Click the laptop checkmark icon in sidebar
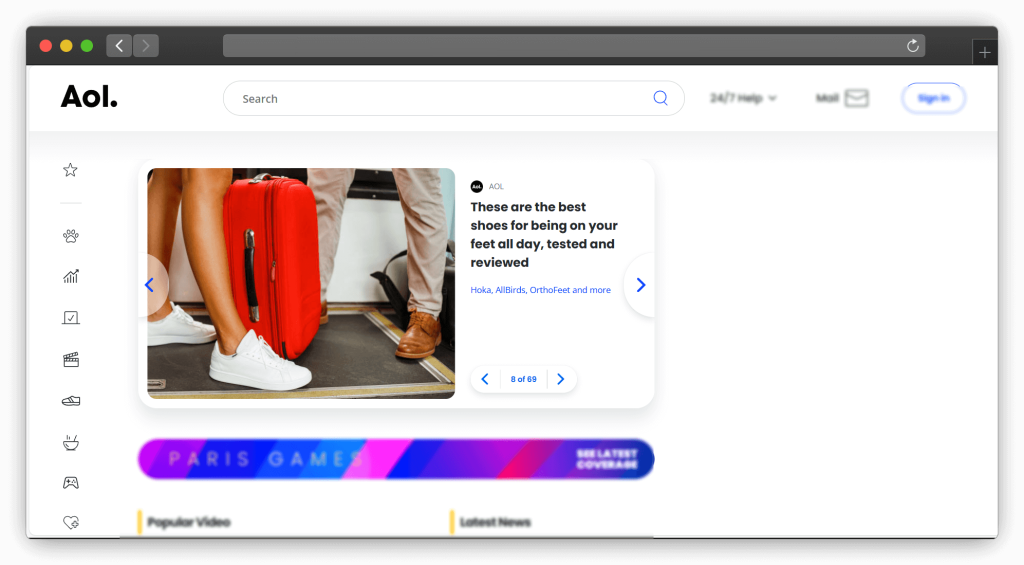The height and width of the screenshot is (565, 1024). (70, 318)
